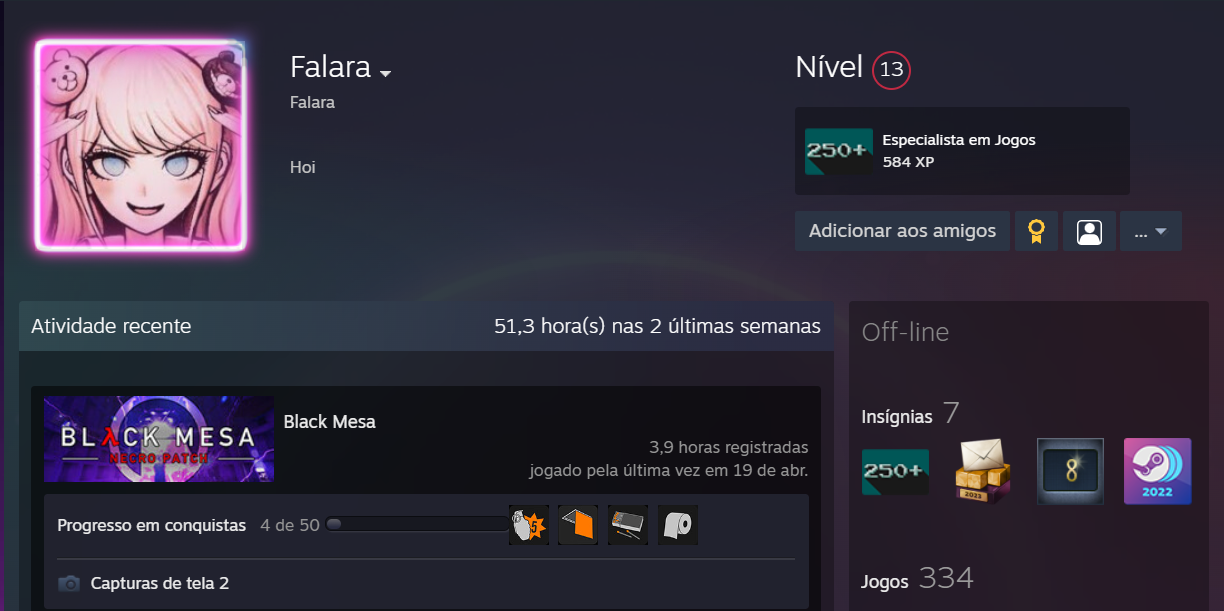Click the screenshots camera icon
Viewport: 1224px width, 611px height.
69,583
